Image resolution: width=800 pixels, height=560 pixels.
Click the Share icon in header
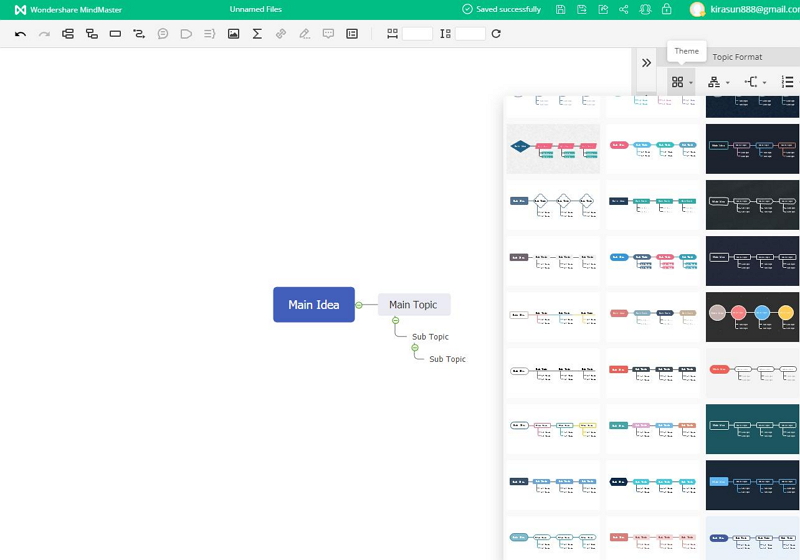pyautogui.click(x=624, y=9)
